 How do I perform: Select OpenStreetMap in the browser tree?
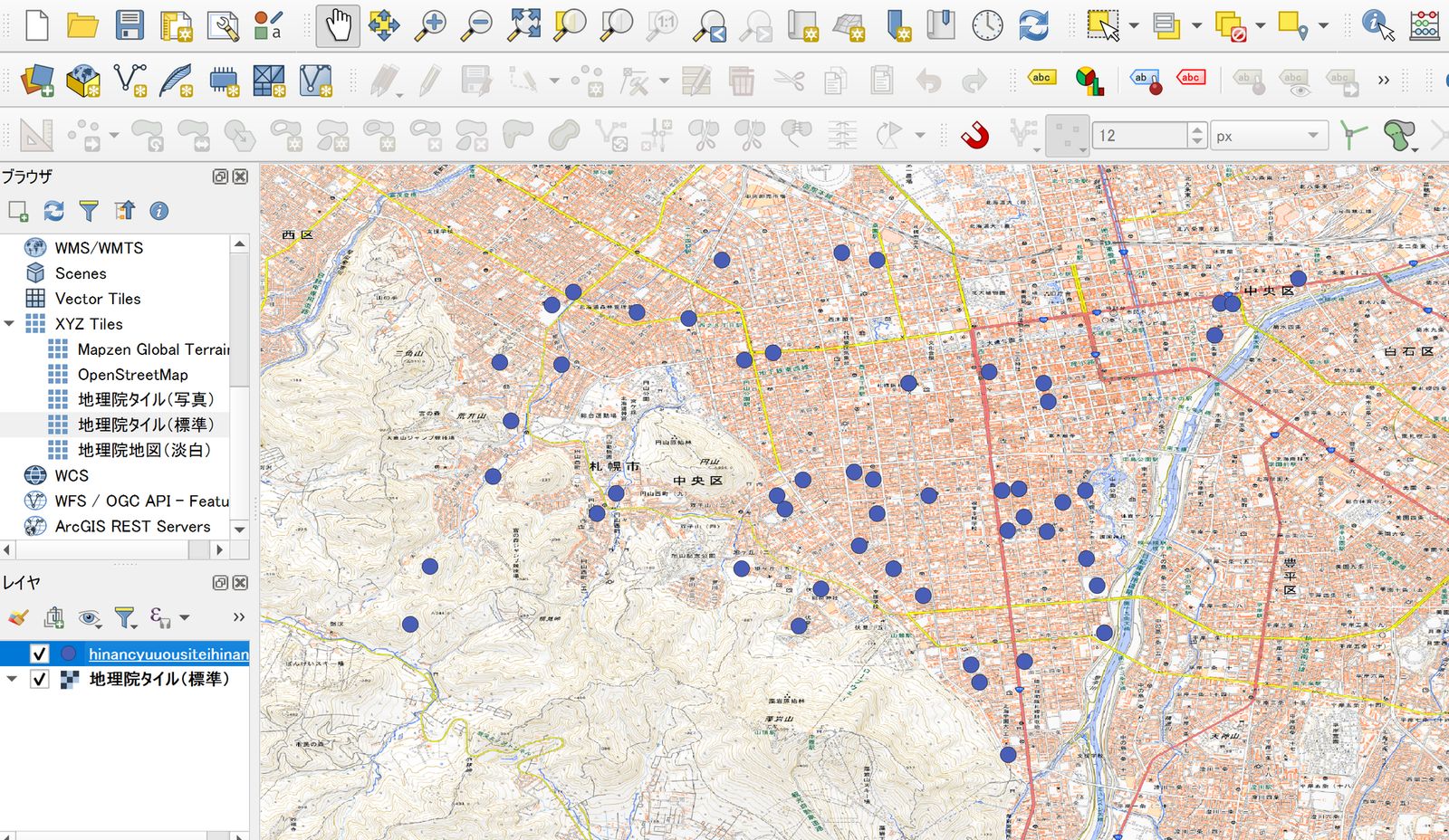click(x=132, y=375)
